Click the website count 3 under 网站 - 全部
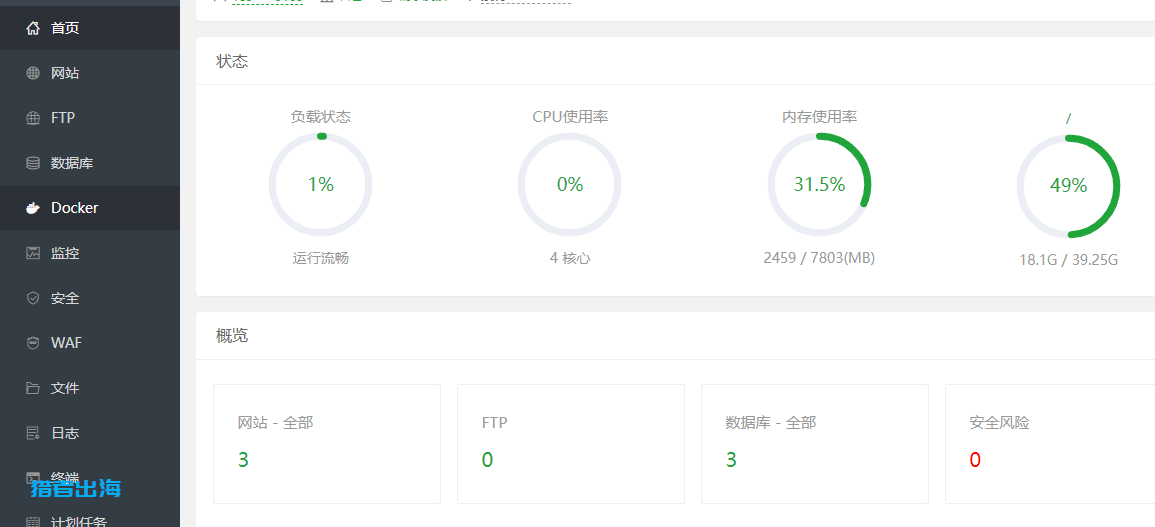The image size is (1155, 527). [x=243, y=460]
